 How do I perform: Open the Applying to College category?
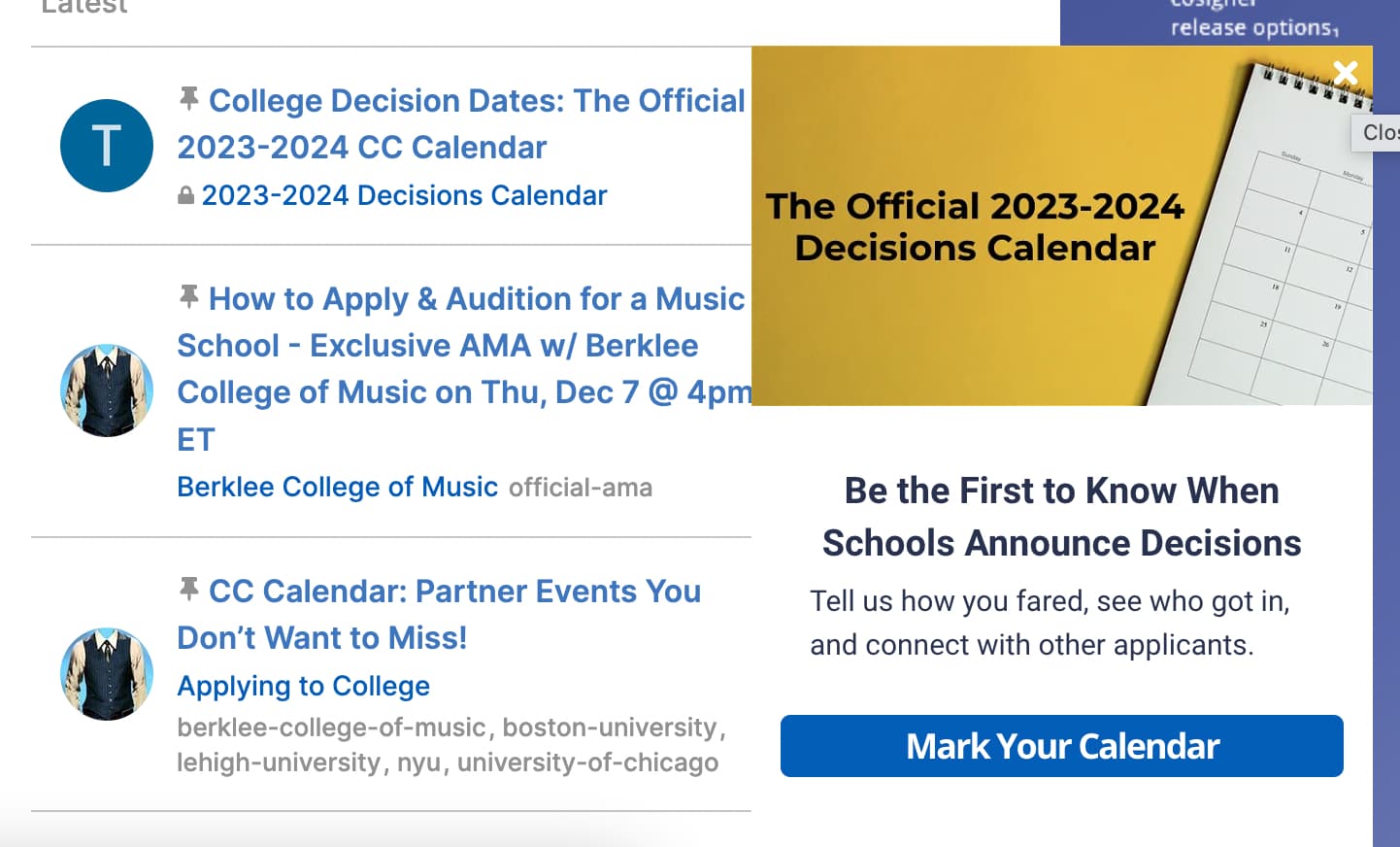click(303, 686)
